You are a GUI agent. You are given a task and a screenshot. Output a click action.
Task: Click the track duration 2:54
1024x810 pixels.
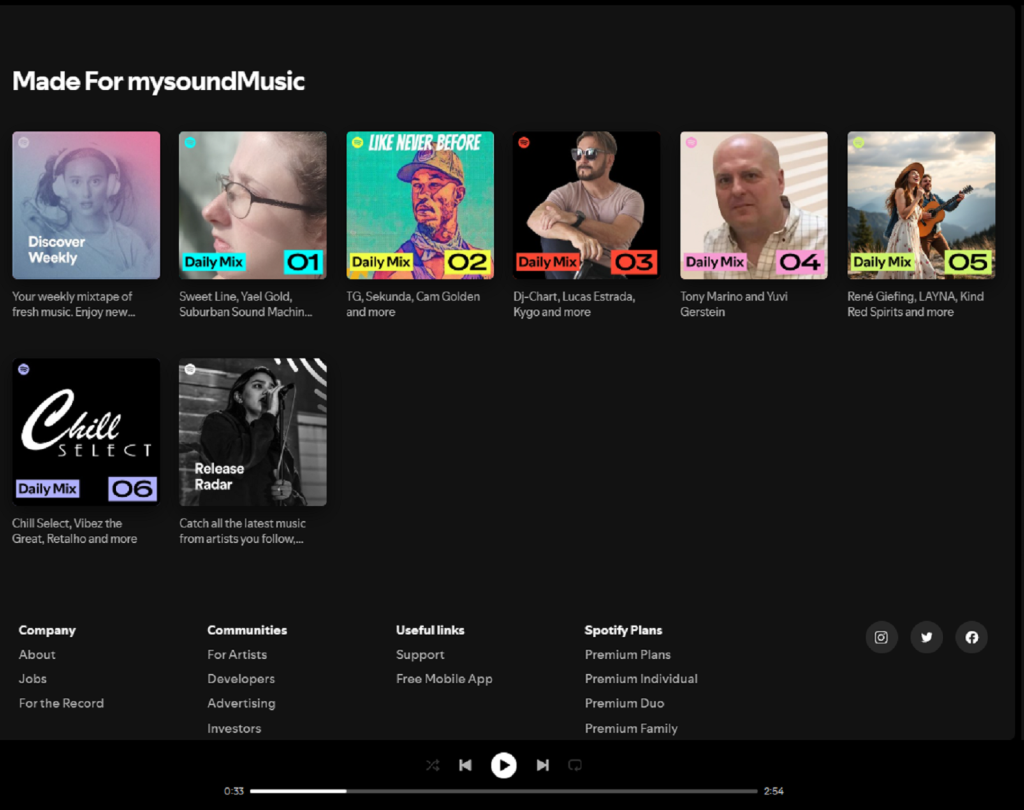tap(774, 791)
